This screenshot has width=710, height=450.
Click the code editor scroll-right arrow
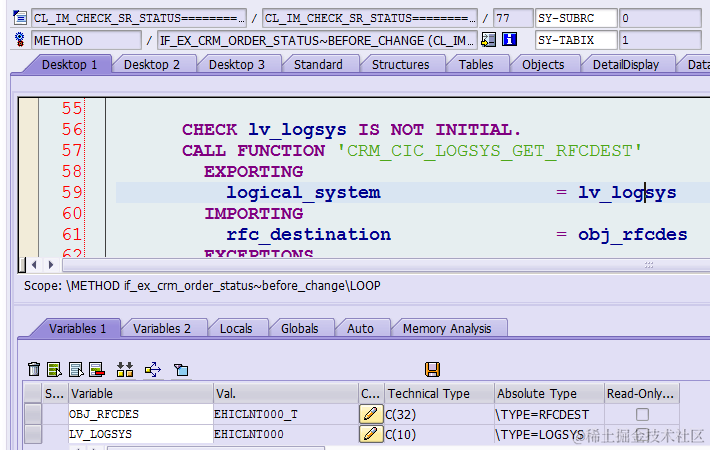51,264
